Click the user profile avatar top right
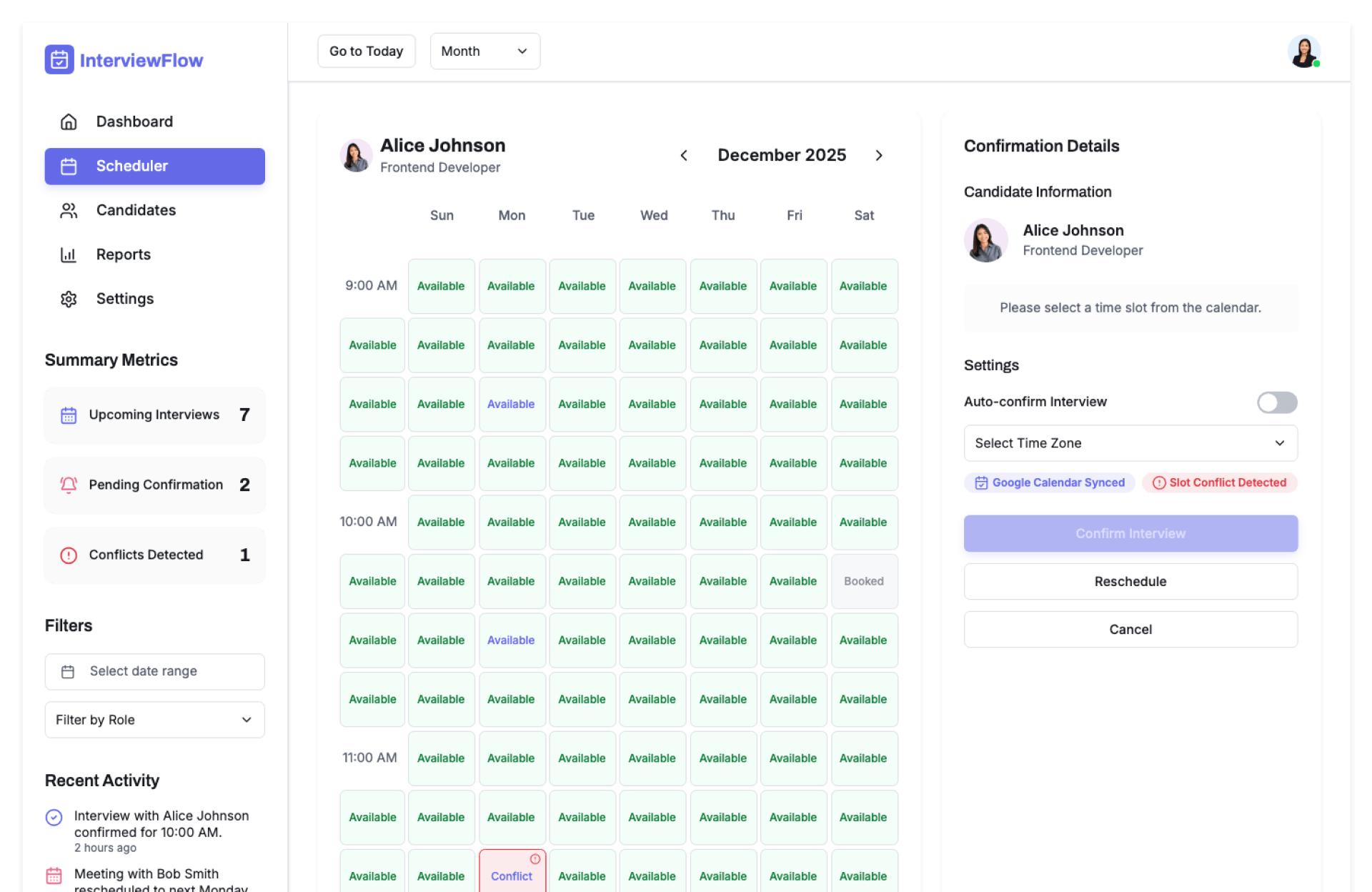 (x=1303, y=51)
